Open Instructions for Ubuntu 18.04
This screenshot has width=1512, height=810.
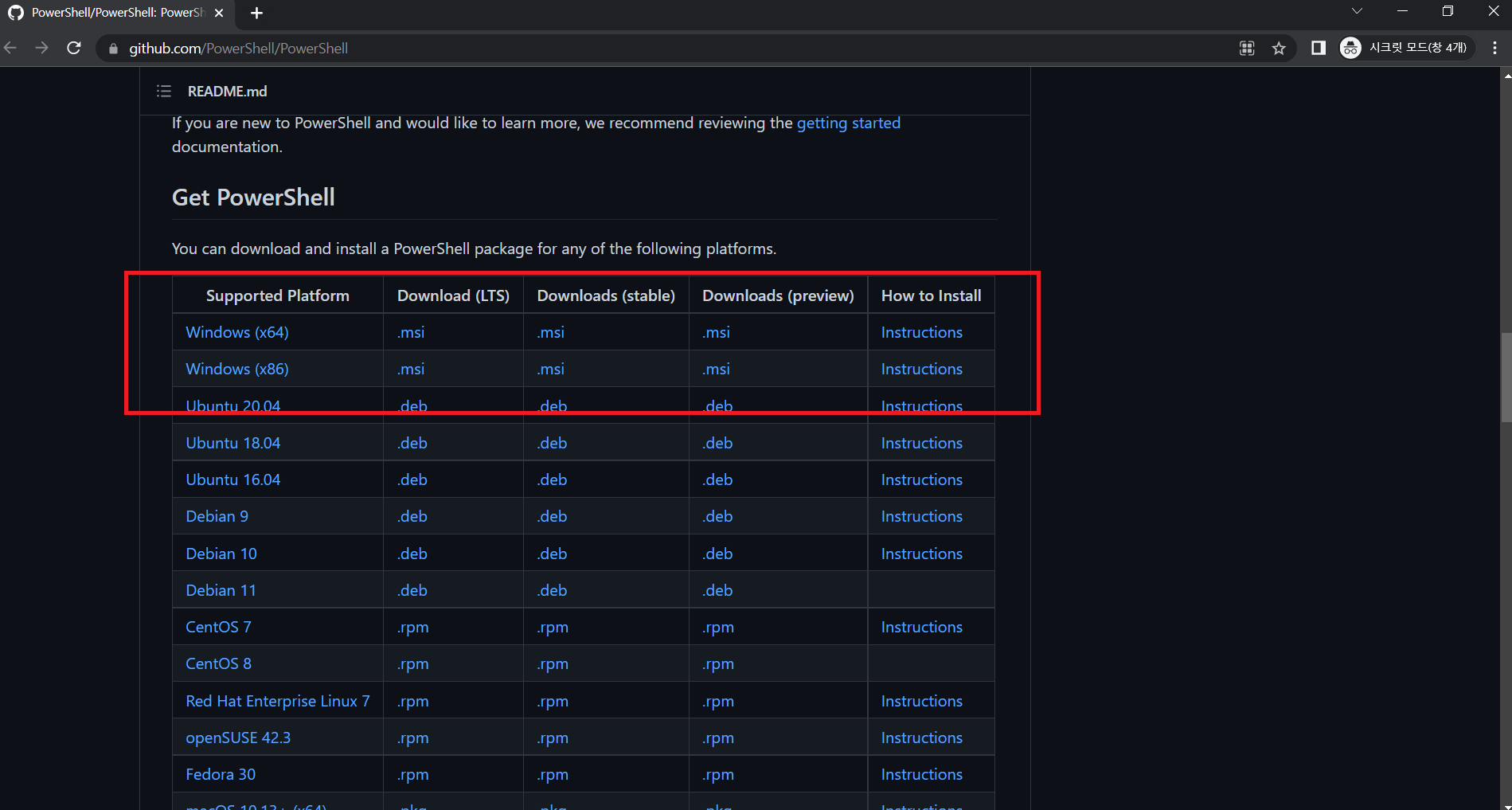click(x=921, y=443)
